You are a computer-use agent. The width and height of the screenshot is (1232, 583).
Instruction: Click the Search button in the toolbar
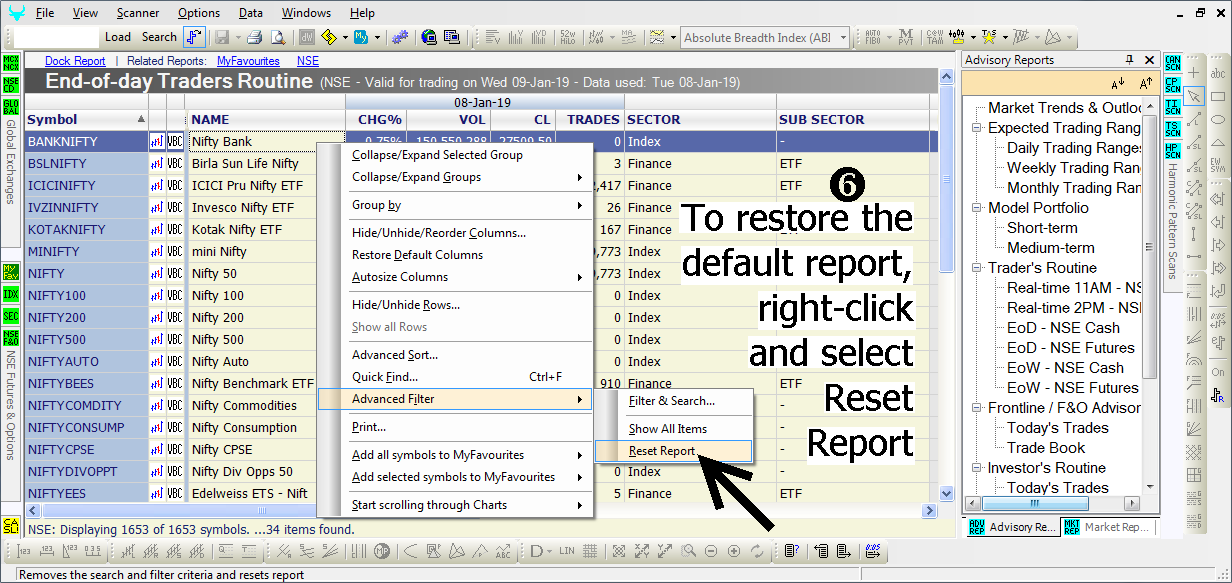(x=159, y=37)
